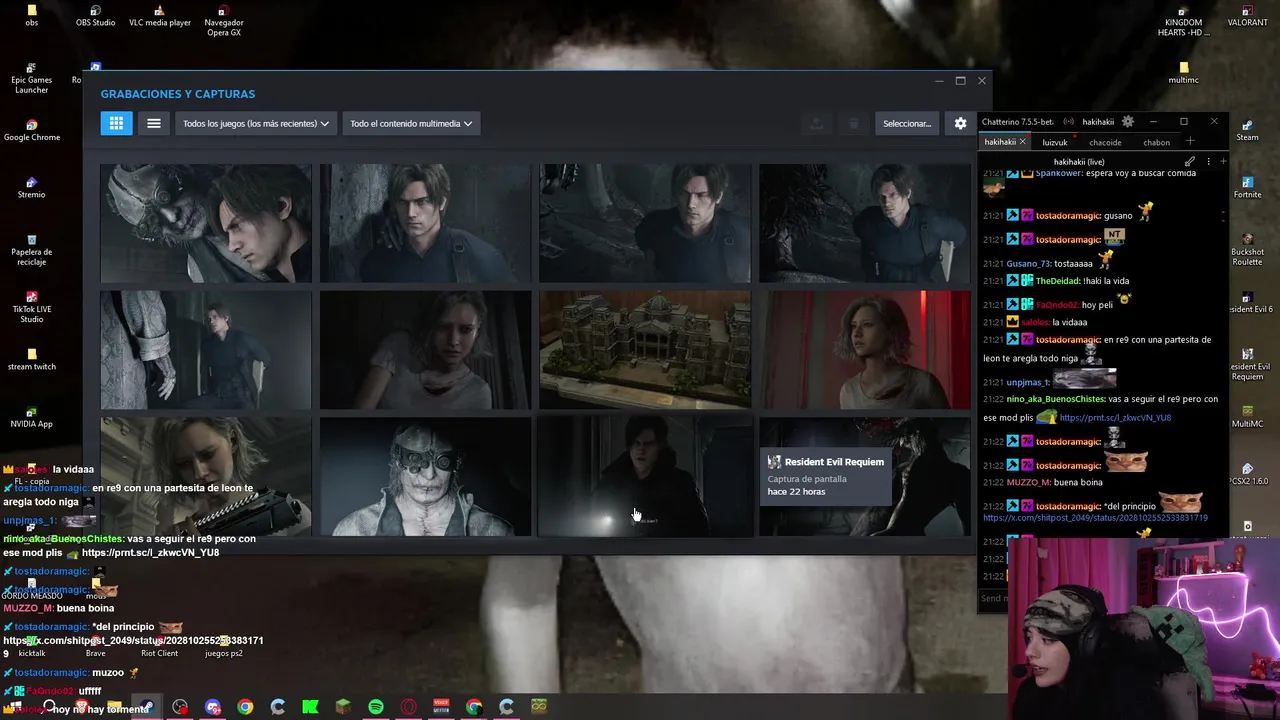Open 'Todo el contenido multimedia' dropdown
Screen dimensions: 1280x720
coord(411,123)
